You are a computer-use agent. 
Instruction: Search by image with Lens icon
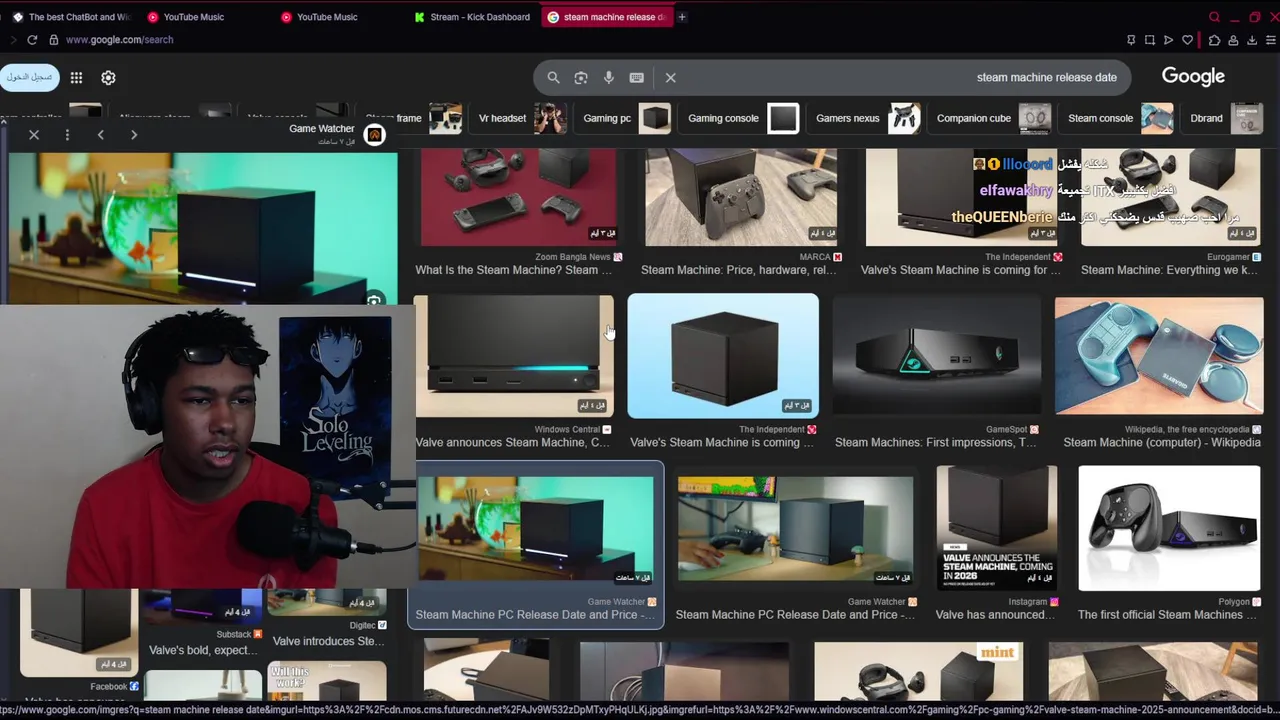581,78
